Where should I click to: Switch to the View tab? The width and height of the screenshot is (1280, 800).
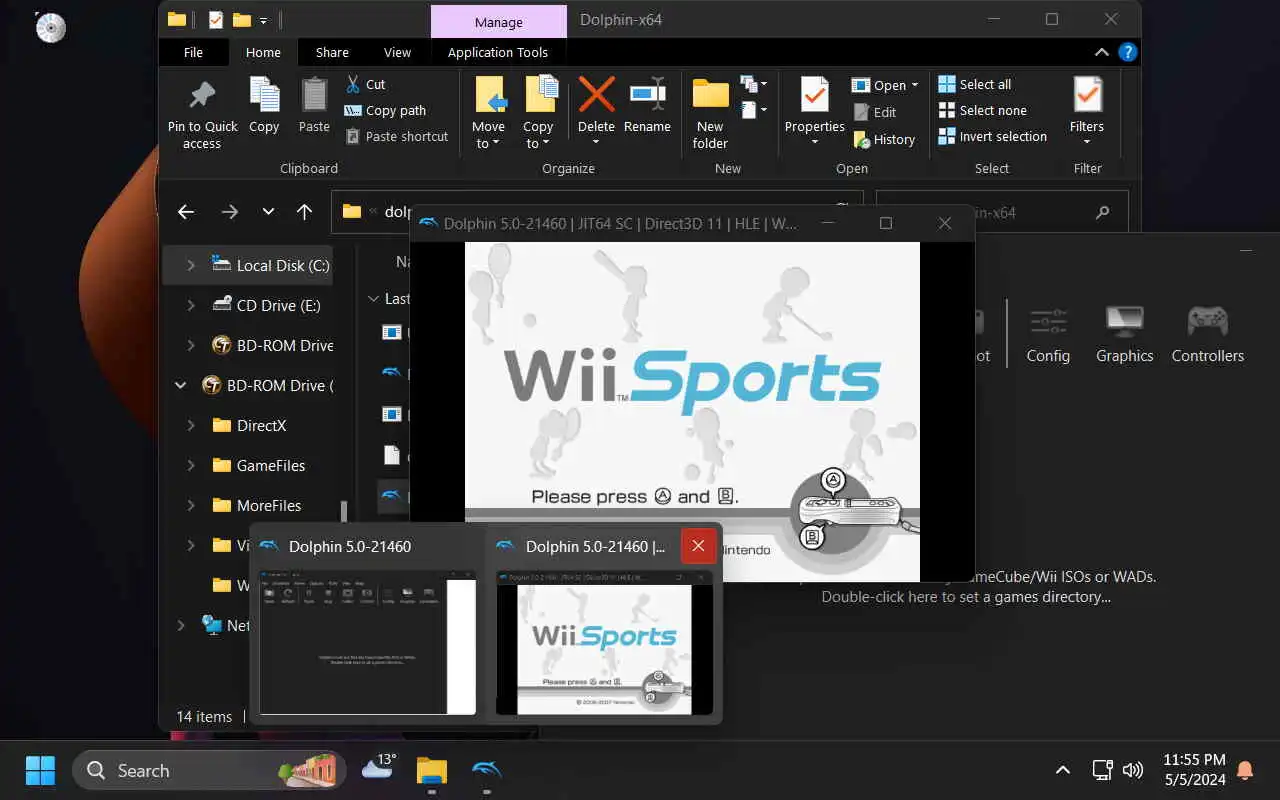[397, 52]
